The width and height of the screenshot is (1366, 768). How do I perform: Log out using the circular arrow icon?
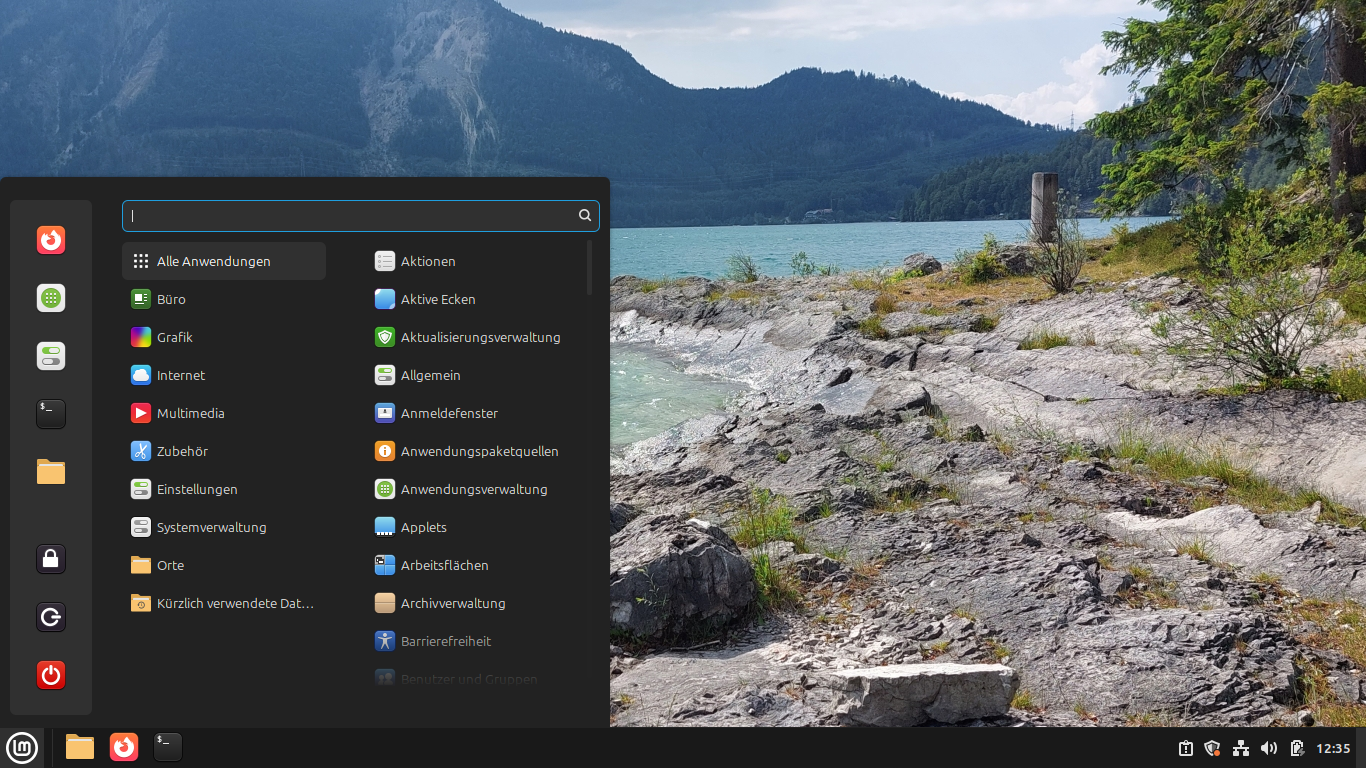(51, 617)
